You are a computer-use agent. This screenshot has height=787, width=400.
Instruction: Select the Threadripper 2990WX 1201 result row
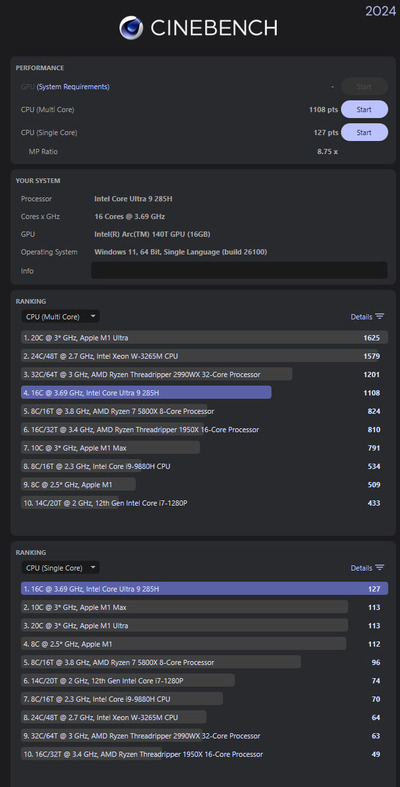(x=204, y=374)
